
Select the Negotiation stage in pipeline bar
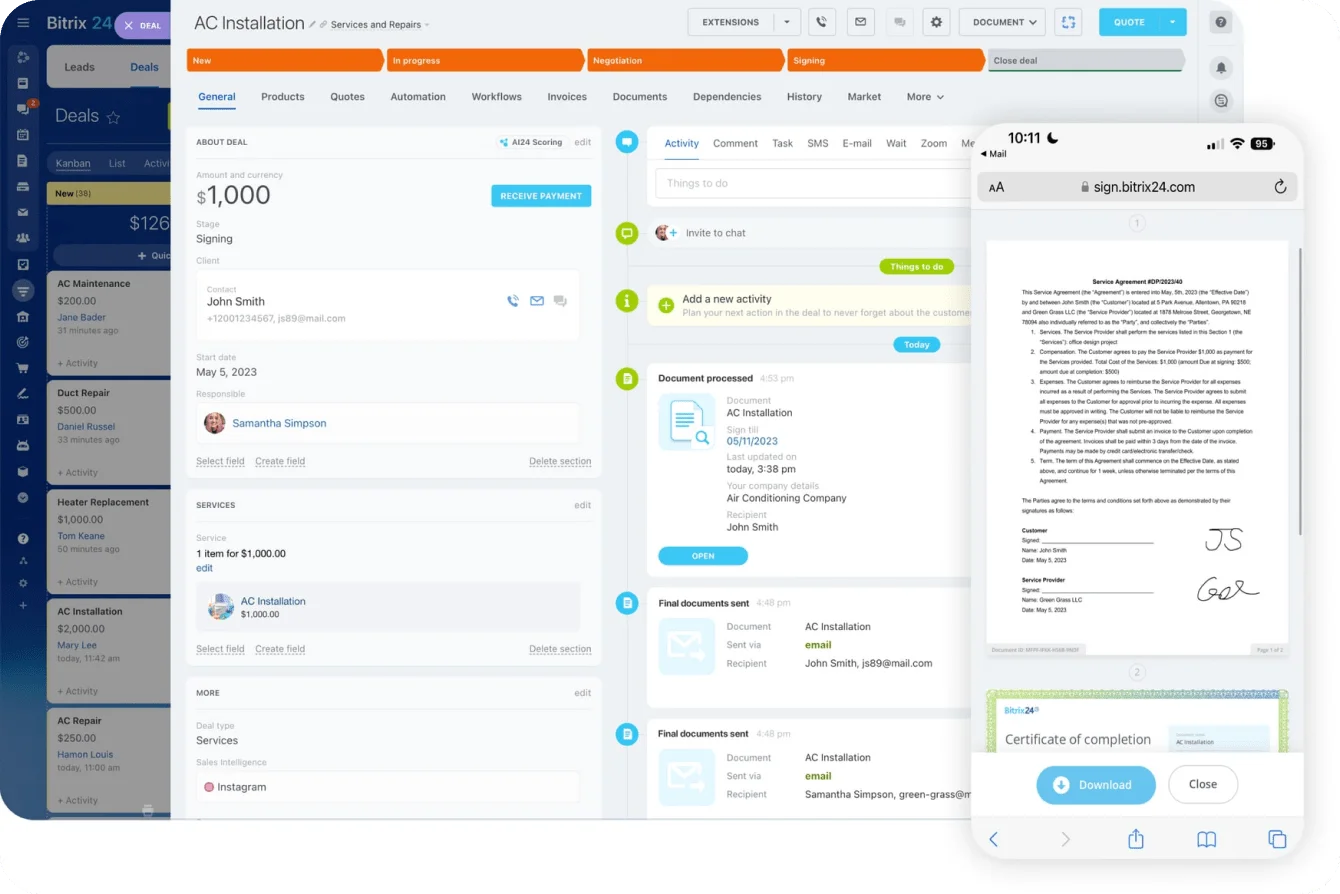tap(684, 61)
